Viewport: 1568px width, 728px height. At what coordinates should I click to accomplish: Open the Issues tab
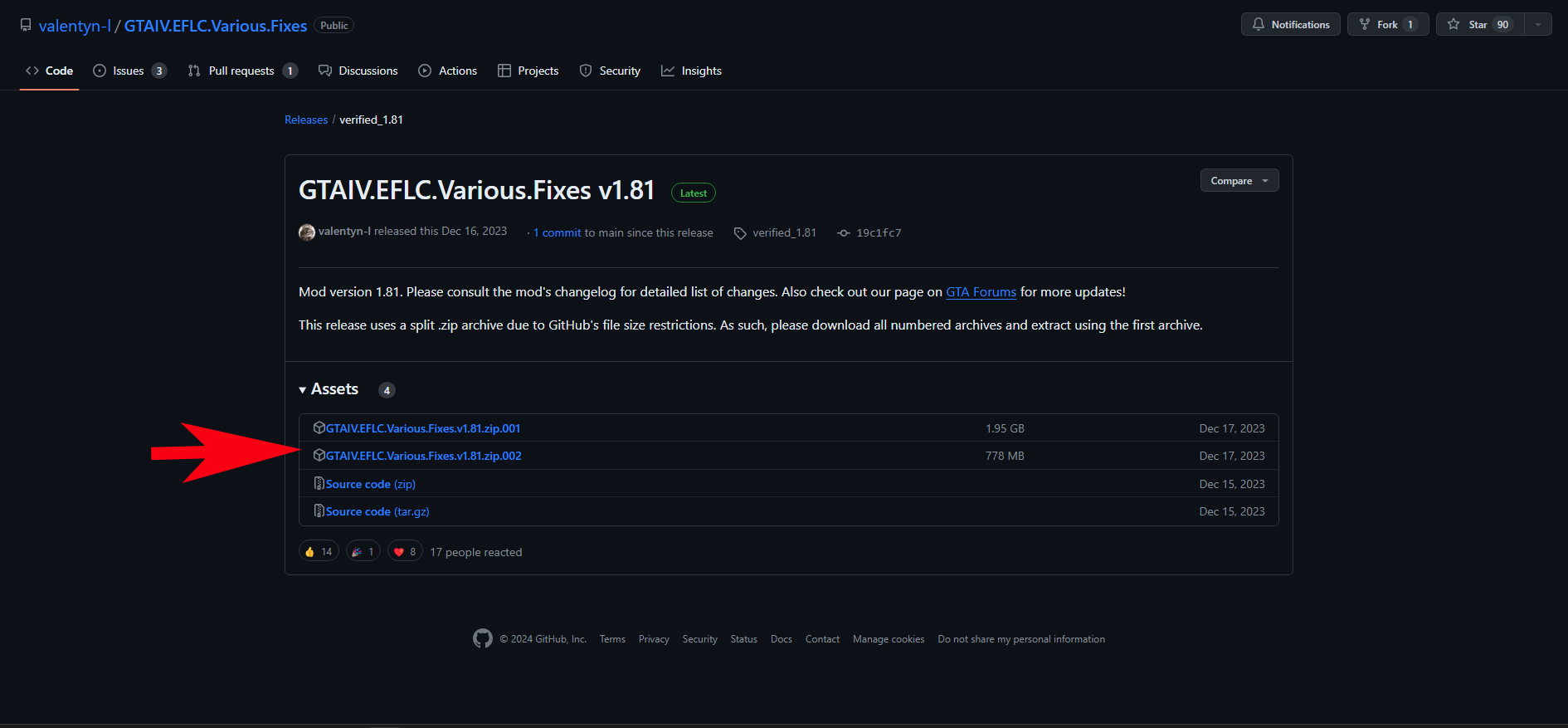pyautogui.click(x=129, y=71)
